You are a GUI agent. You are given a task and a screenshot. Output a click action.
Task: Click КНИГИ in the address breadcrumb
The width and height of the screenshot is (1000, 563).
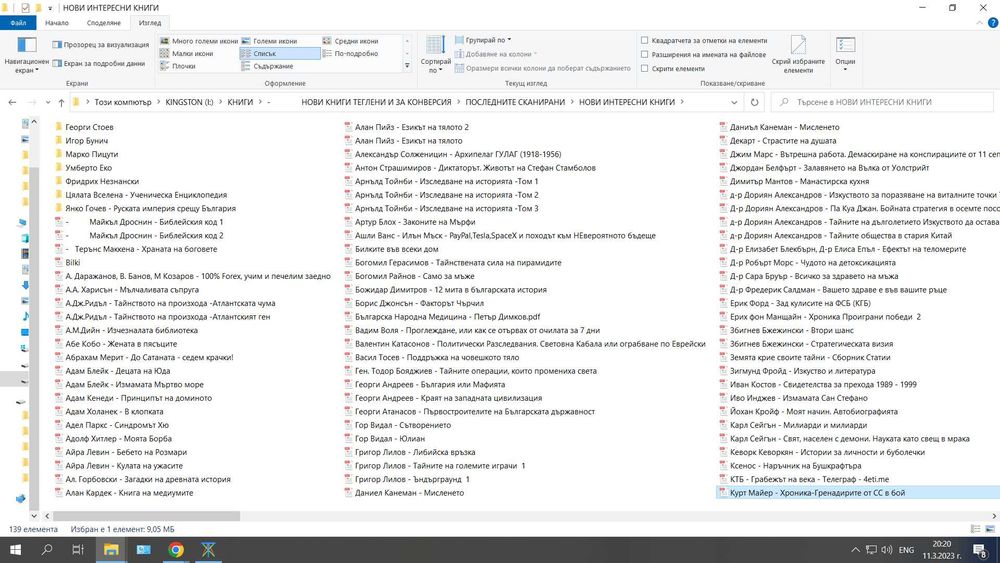(240, 102)
